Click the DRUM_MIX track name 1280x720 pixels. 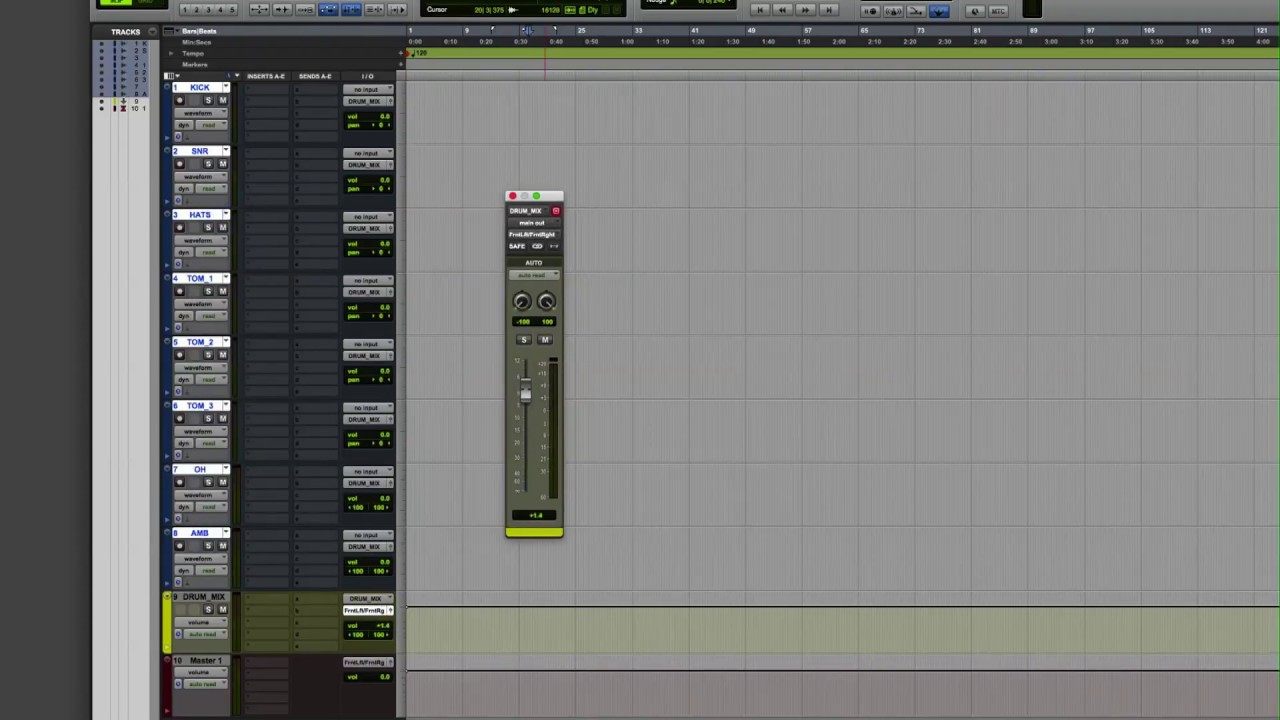(203, 597)
